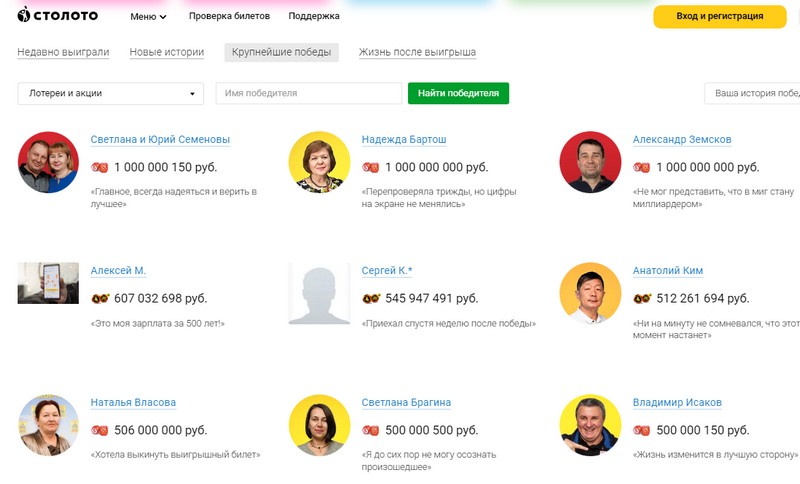800x484 pixels.
Task: Click the amount 506 000 000 руб.
Action: 161,430
